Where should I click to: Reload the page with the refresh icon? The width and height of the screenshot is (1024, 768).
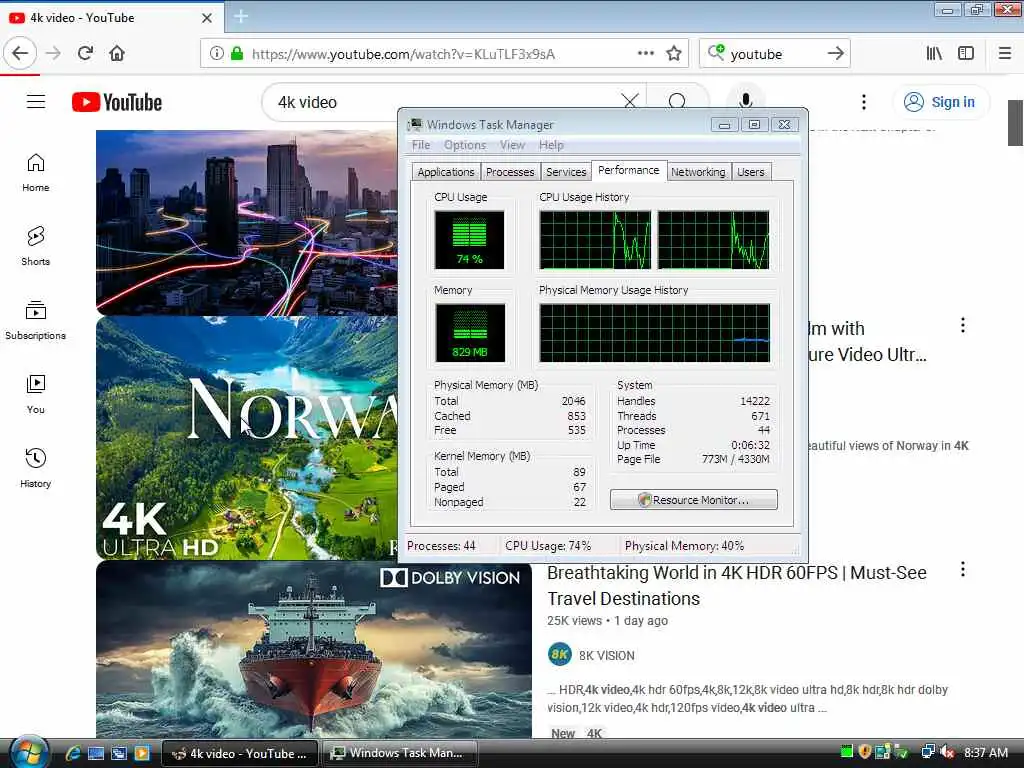tap(85, 54)
